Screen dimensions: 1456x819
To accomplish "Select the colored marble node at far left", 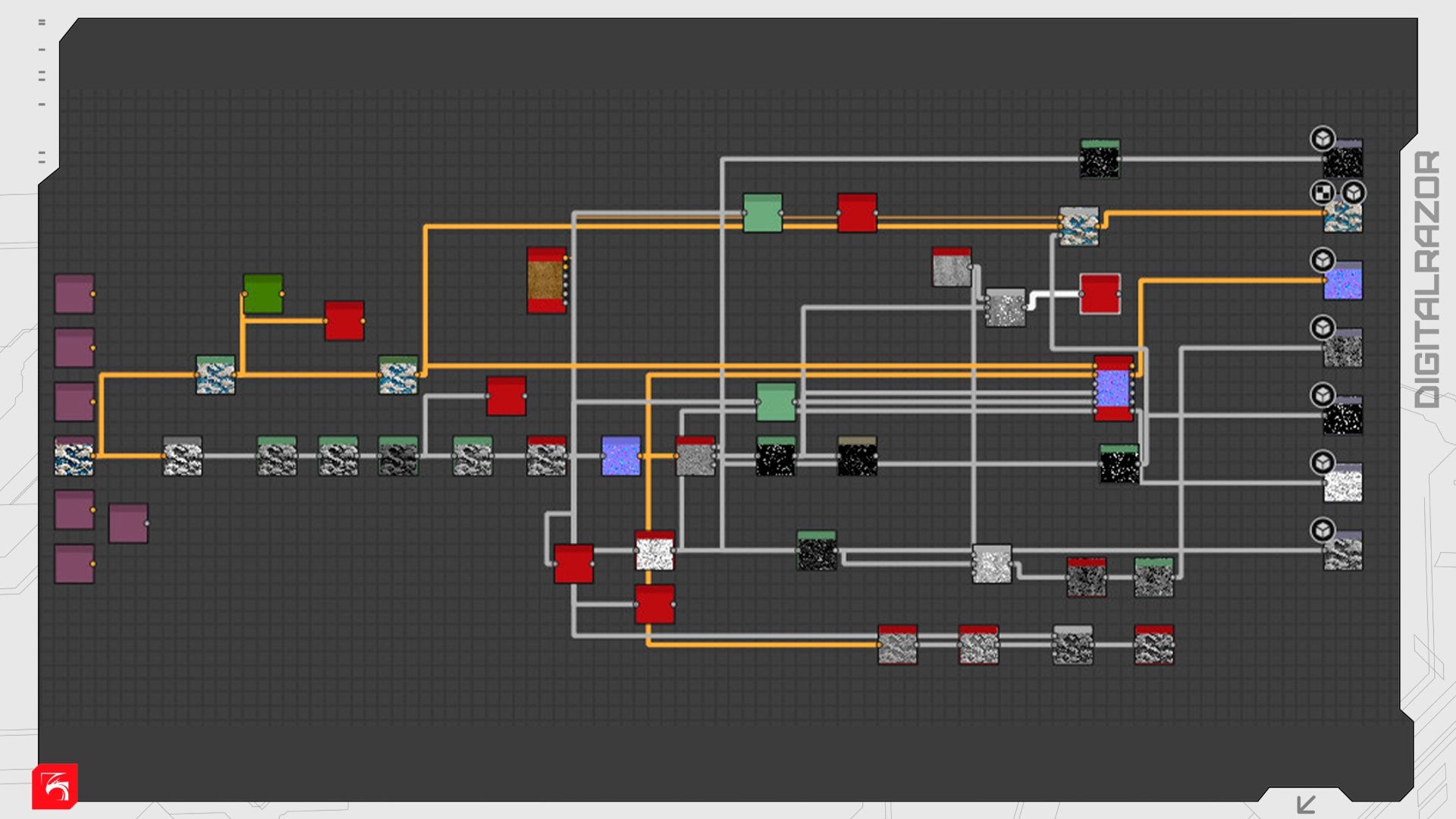I will pyautogui.click(x=74, y=457).
